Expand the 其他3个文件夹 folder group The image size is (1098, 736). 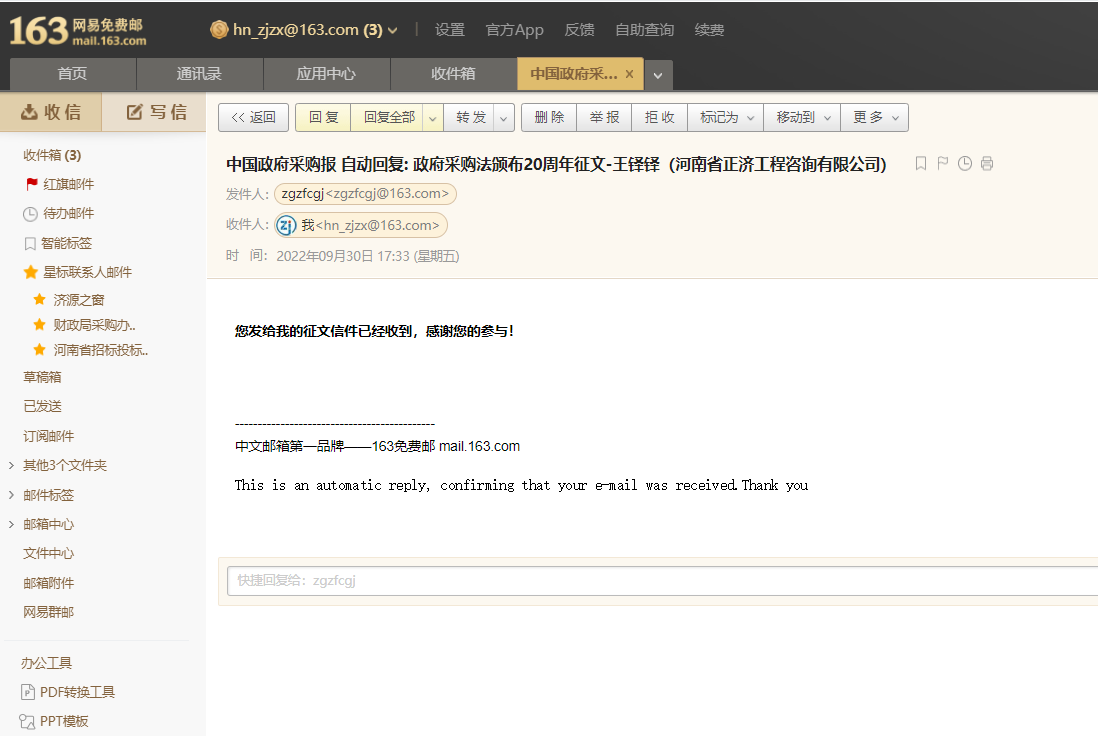pyautogui.click(x=11, y=465)
